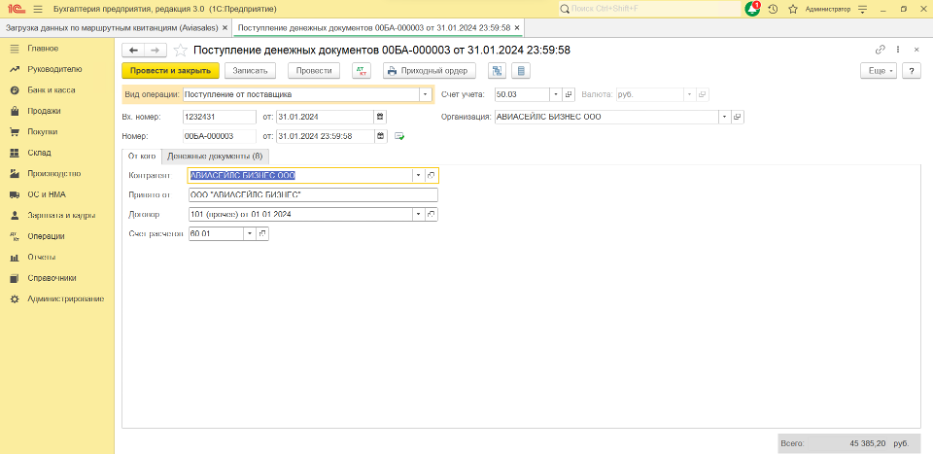
Task: Expand Организация dropdown
Action: [x=725, y=117]
